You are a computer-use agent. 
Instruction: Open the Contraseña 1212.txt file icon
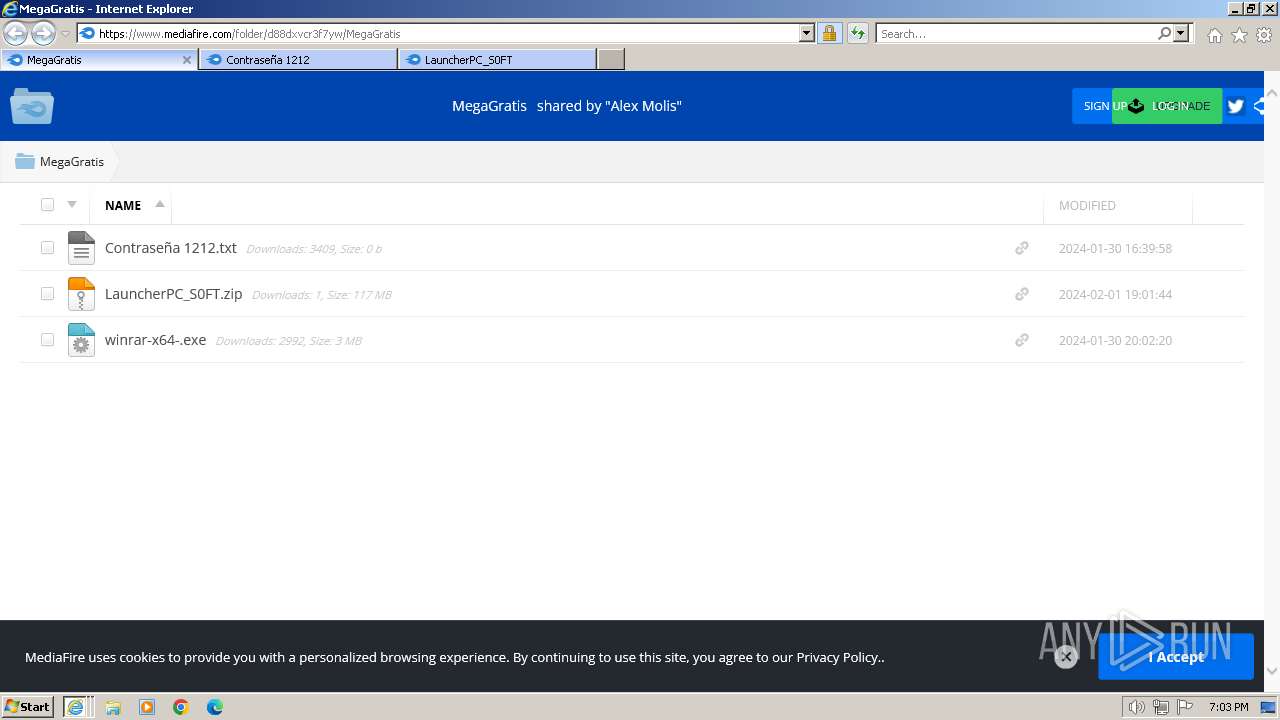point(81,248)
